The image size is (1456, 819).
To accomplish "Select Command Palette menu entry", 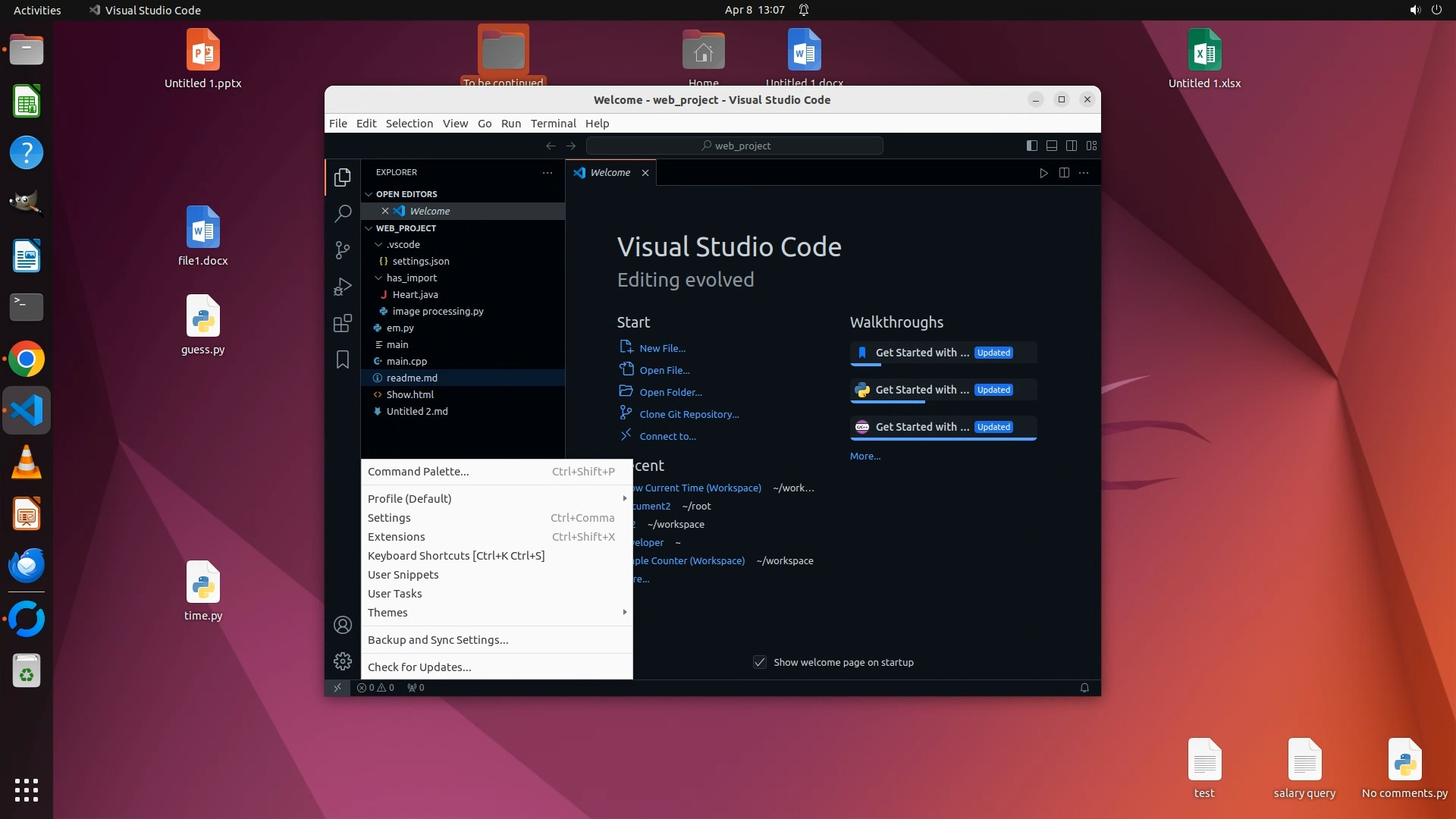I will (x=419, y=472).
